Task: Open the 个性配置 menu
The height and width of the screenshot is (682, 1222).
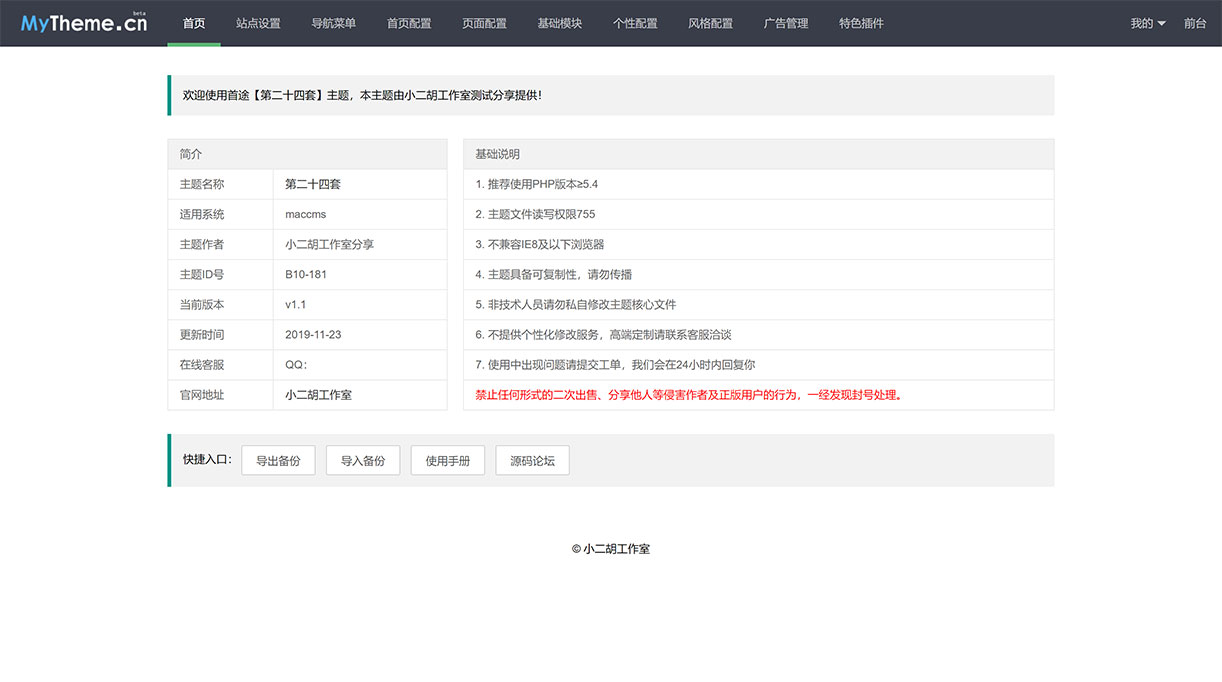Action: coord(635,22)
